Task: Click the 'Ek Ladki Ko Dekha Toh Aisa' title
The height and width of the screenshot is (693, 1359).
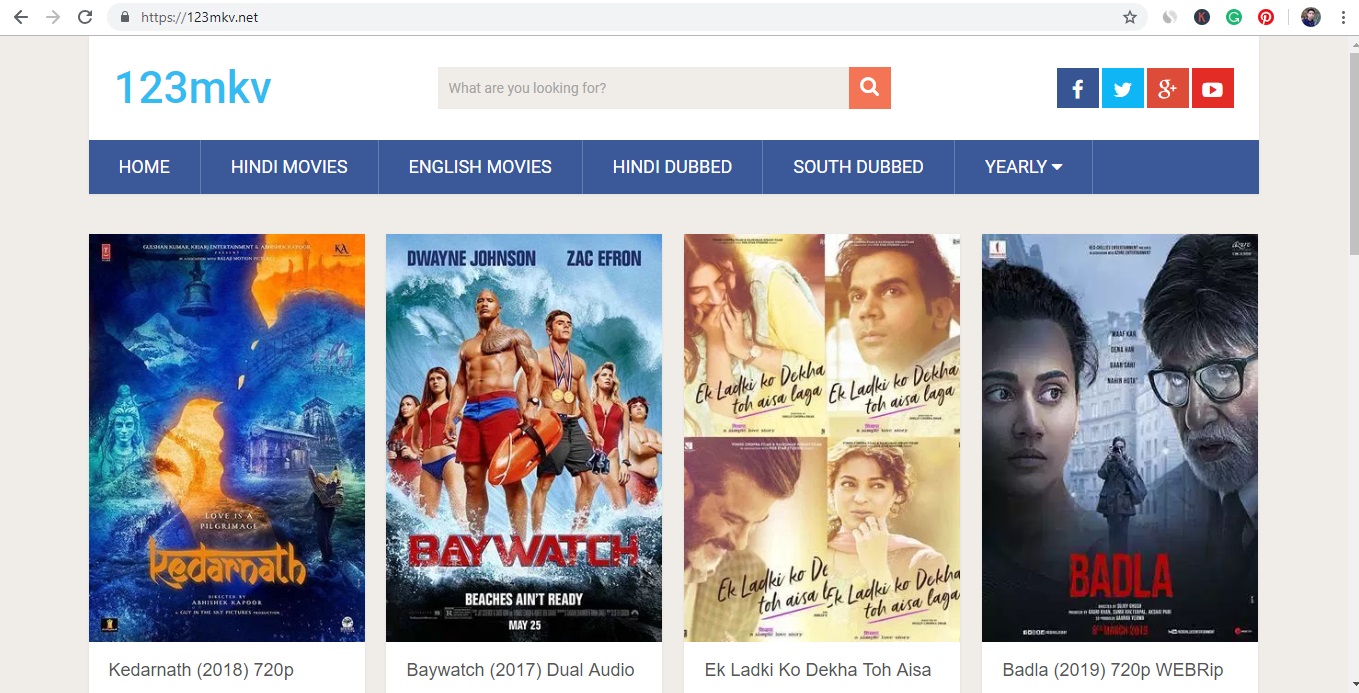Action: click(818, 670)
